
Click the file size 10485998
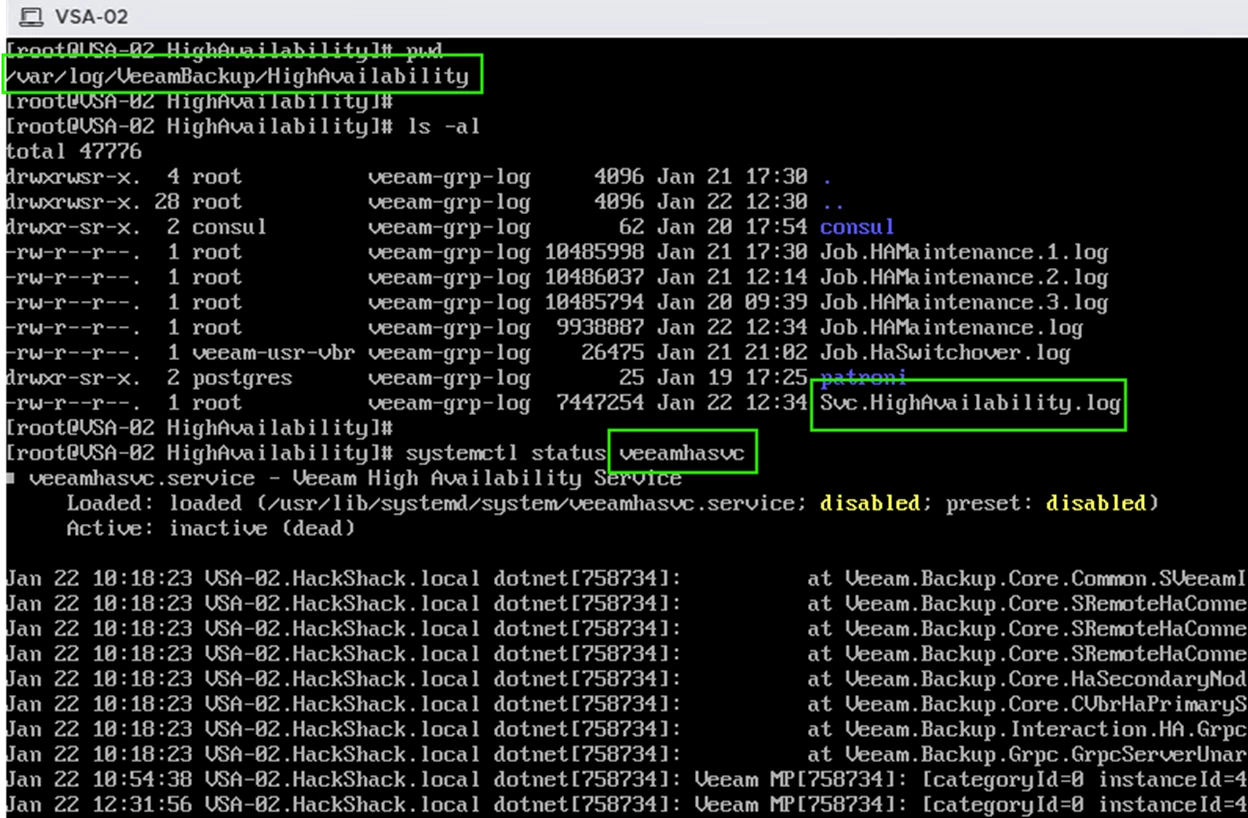pos(594,252)
